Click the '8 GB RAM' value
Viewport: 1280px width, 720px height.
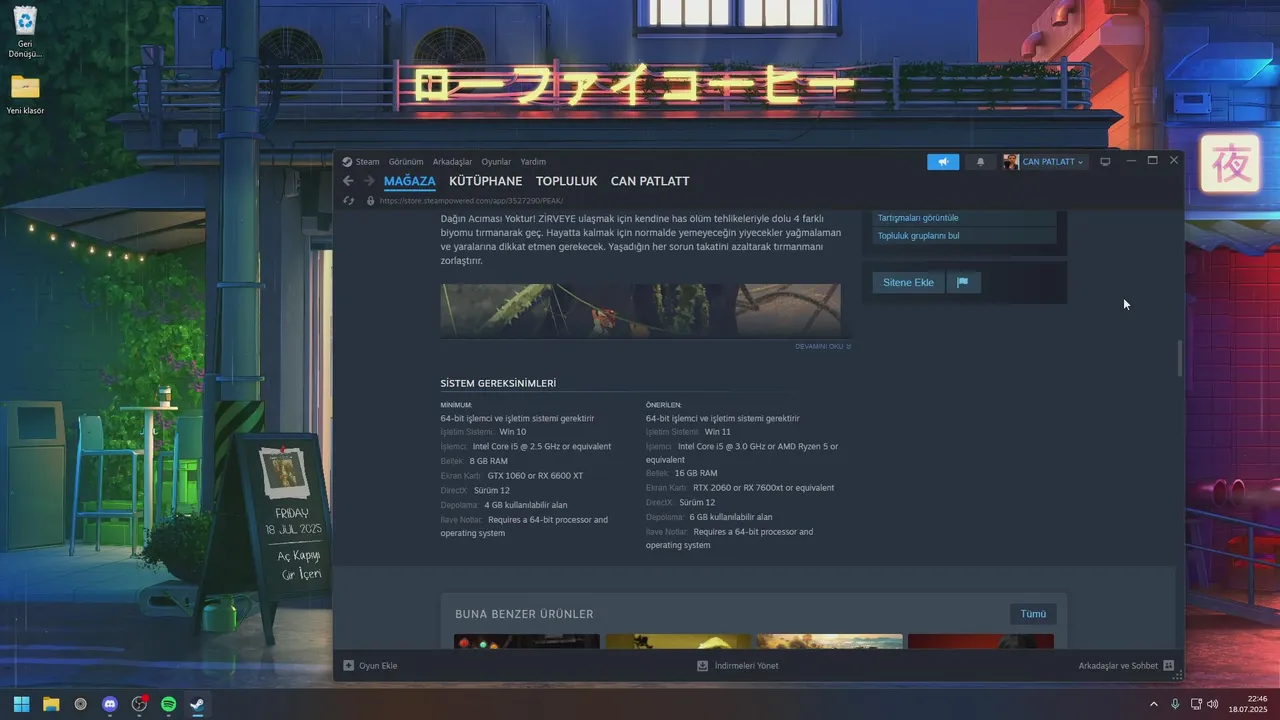click(488, 461)
